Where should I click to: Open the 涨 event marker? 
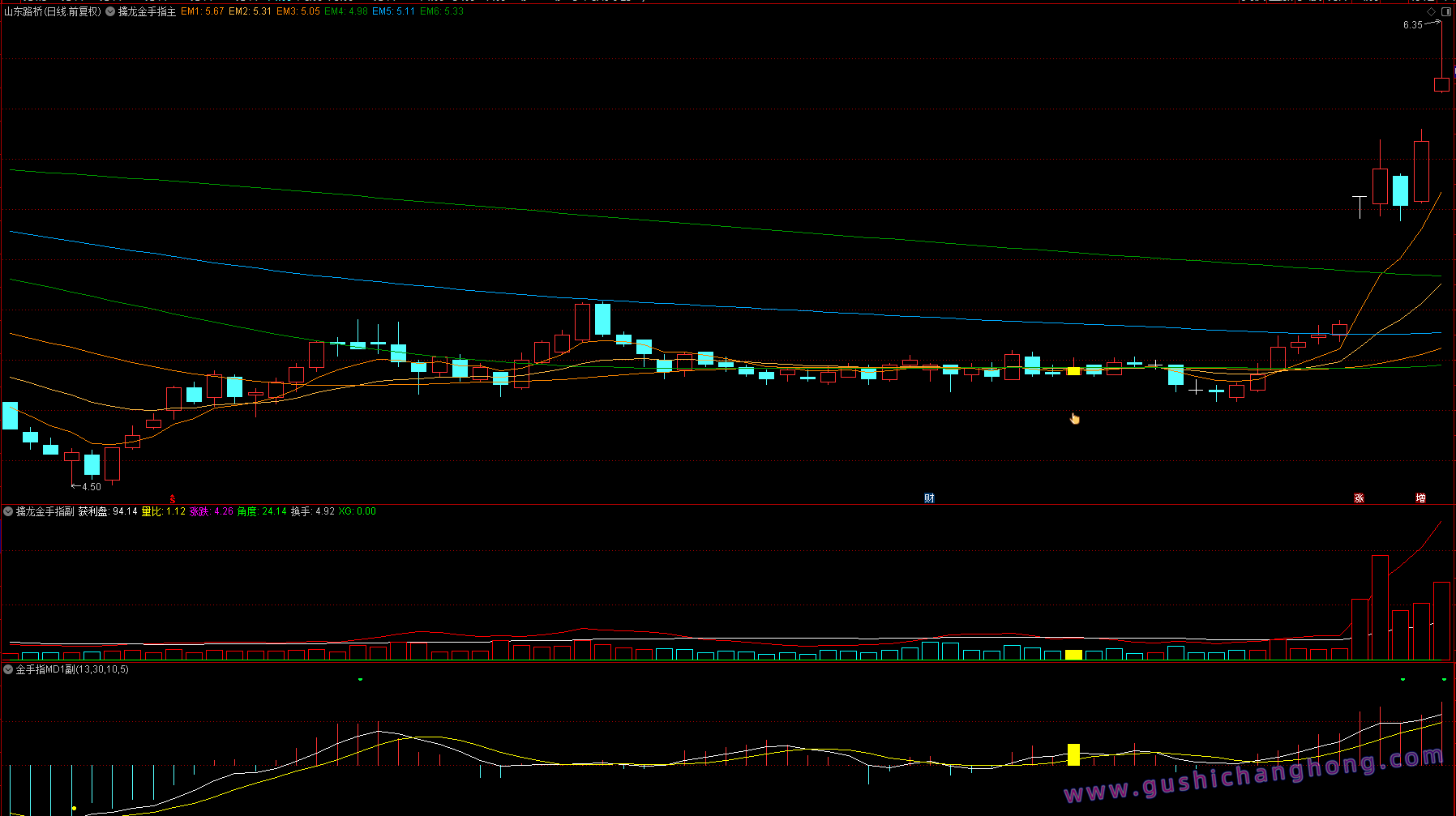tap(1359, 498)
